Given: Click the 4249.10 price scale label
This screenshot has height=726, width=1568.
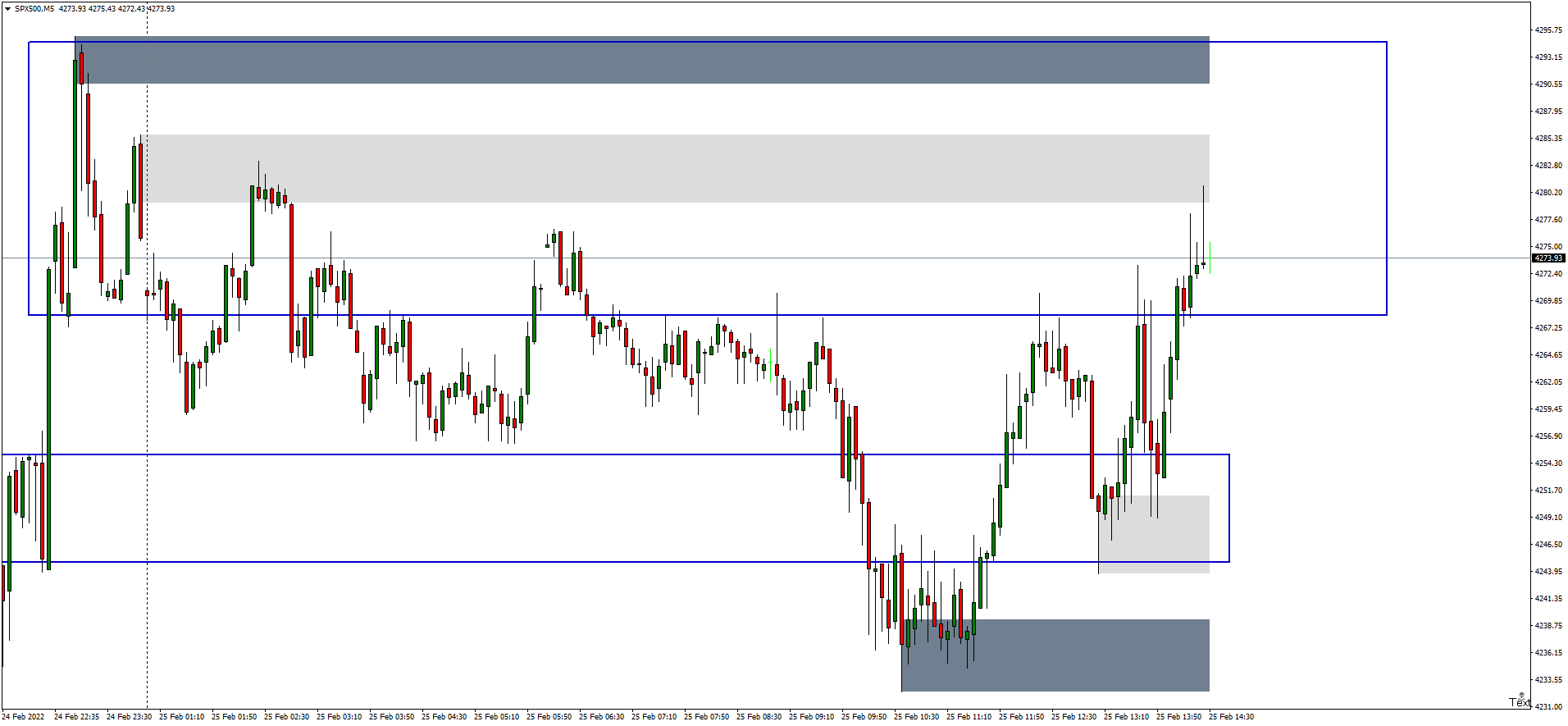Looking at the screenshot, I should coord(1548,518).
